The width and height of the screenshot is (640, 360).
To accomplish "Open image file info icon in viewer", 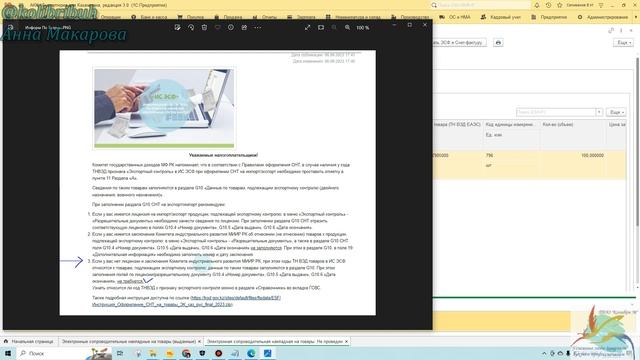I will click(x=231, y=27).
